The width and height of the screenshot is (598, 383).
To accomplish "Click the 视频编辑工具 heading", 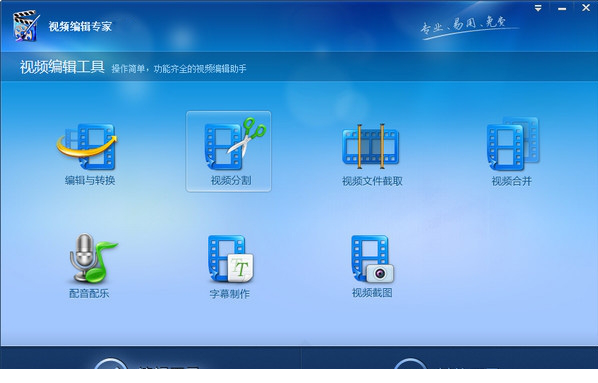I will pos(62,67).
